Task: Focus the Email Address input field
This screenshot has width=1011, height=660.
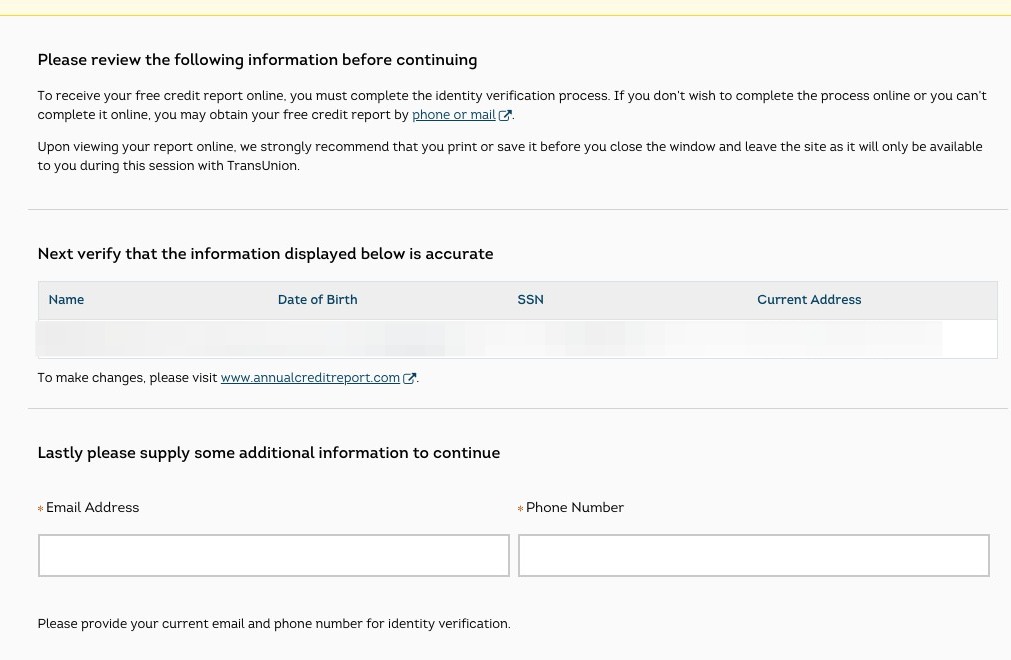Action: click(x=273, y=555)
